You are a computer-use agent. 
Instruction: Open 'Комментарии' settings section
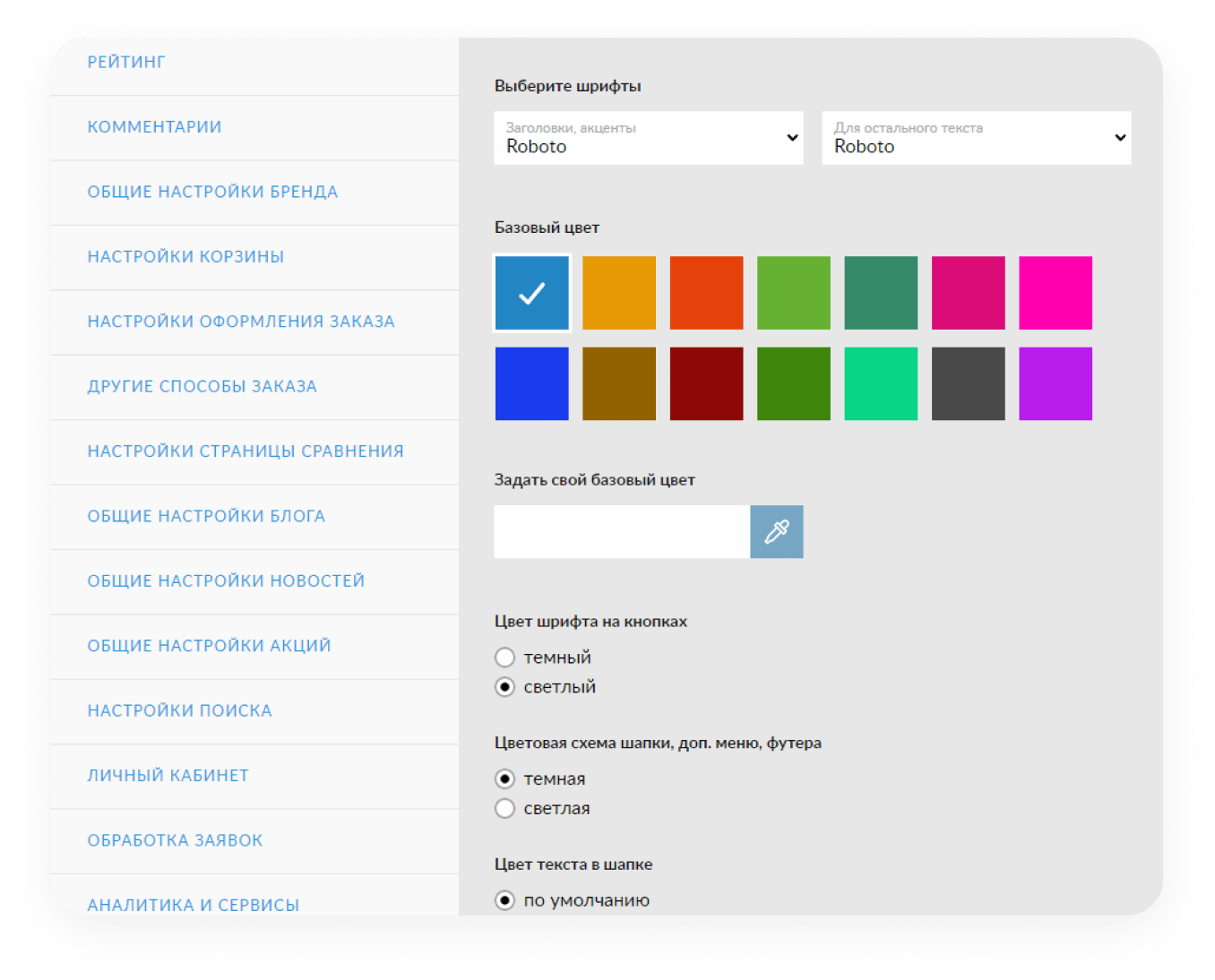click(x=154, y=127)
